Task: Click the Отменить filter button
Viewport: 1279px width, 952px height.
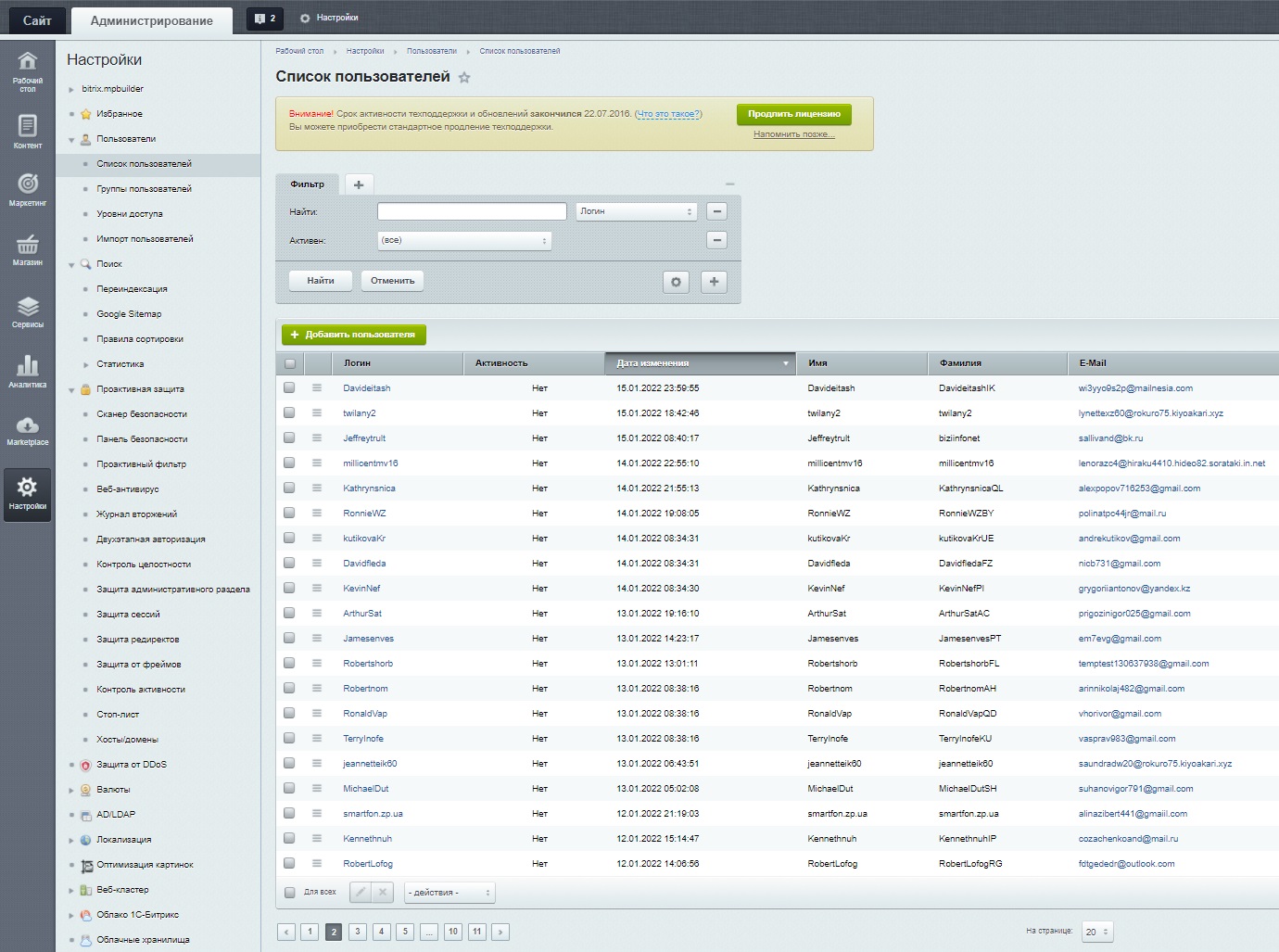Action: [x=393, y=281]
